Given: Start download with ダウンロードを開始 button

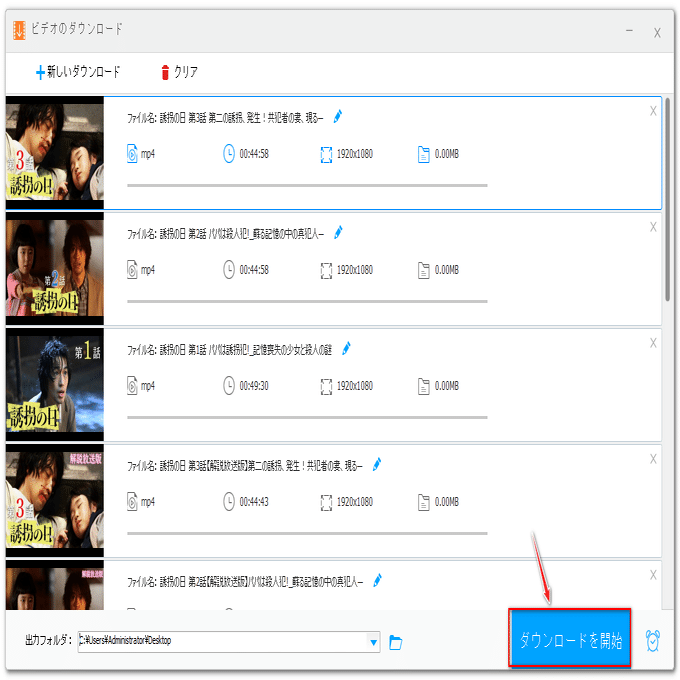Looking at the screenshot, I should (569, 638).
